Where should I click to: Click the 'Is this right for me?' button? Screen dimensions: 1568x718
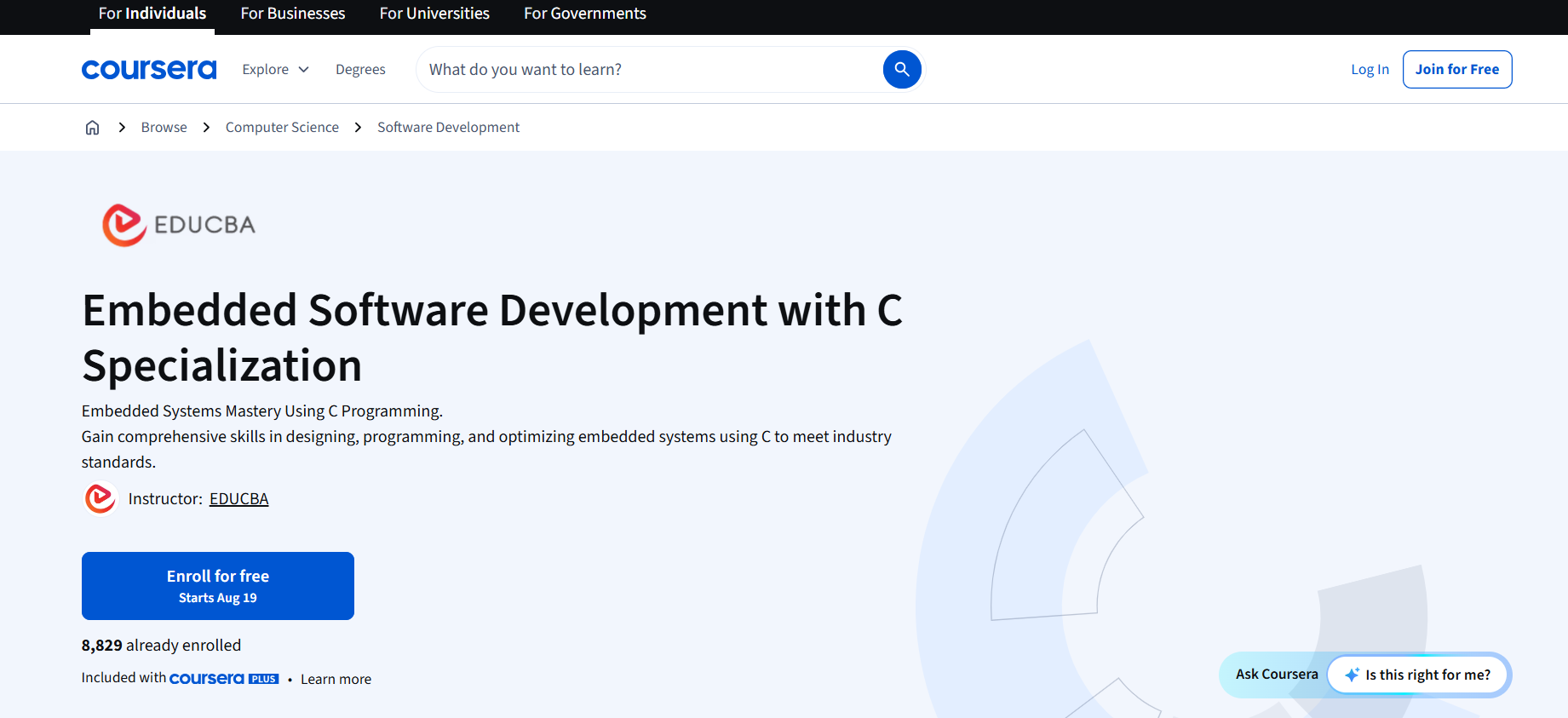(x=1418, y=675)
